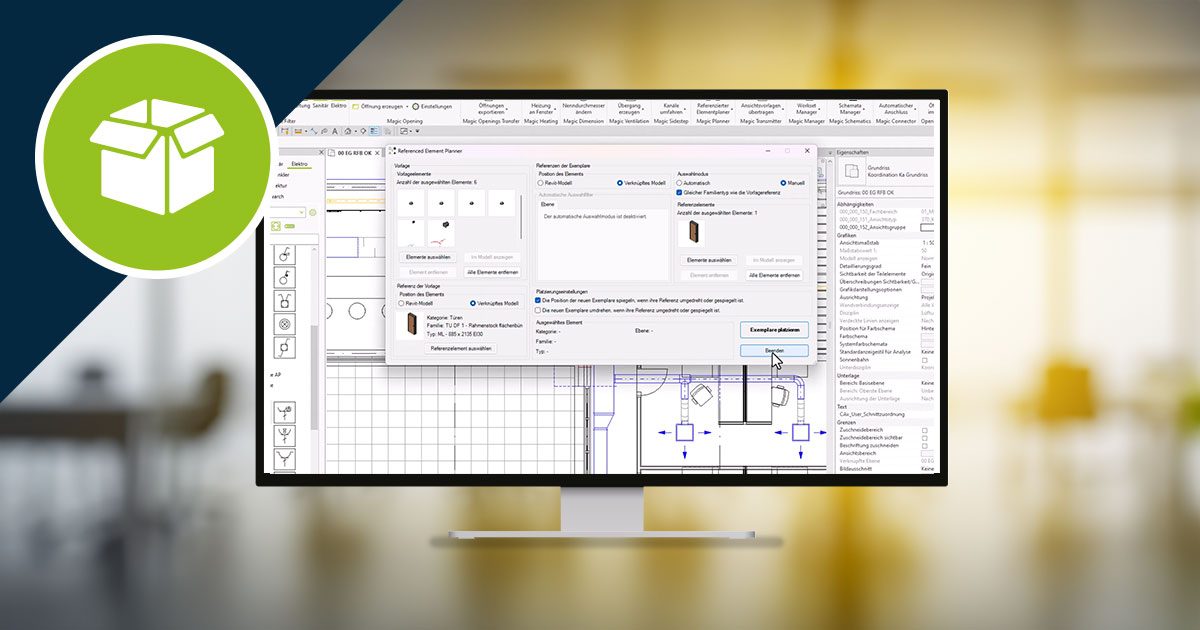This screenshot has height=630, width=1200.
Task: Select the Automatisch selection mode radio
Action: 681,183
